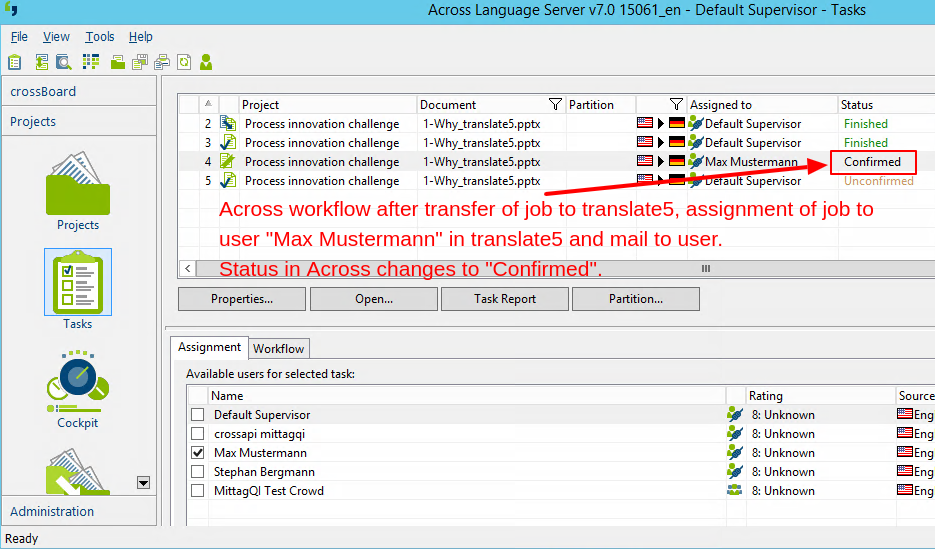935x549 pixels.
Task: Open the File menu
Action: click(19, 36)
